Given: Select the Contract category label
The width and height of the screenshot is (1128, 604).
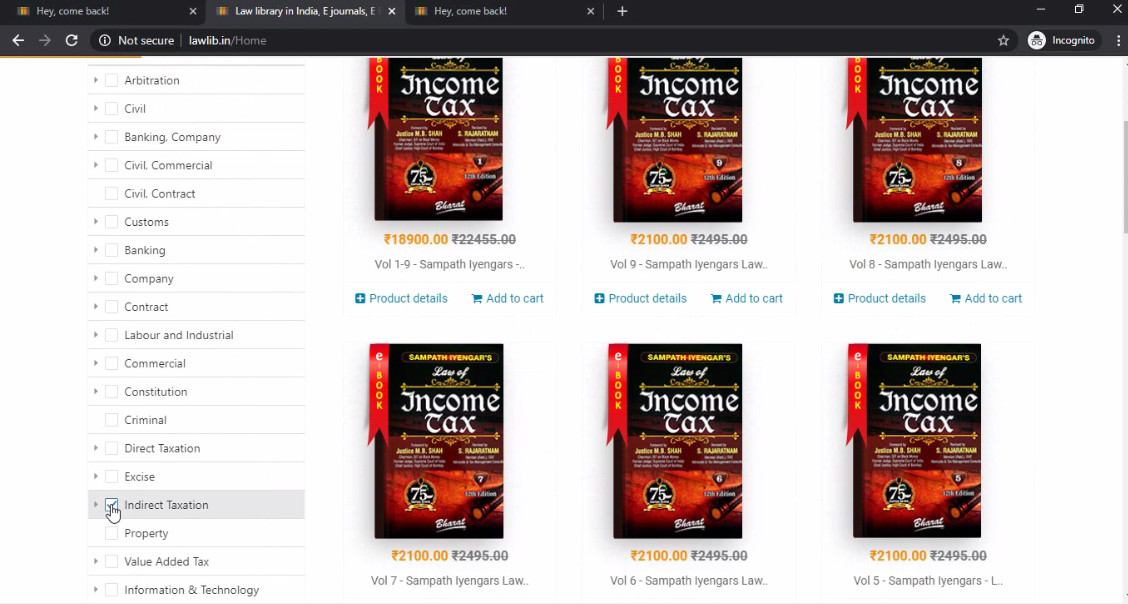Looking at the screenshot, I should (146, 307).
